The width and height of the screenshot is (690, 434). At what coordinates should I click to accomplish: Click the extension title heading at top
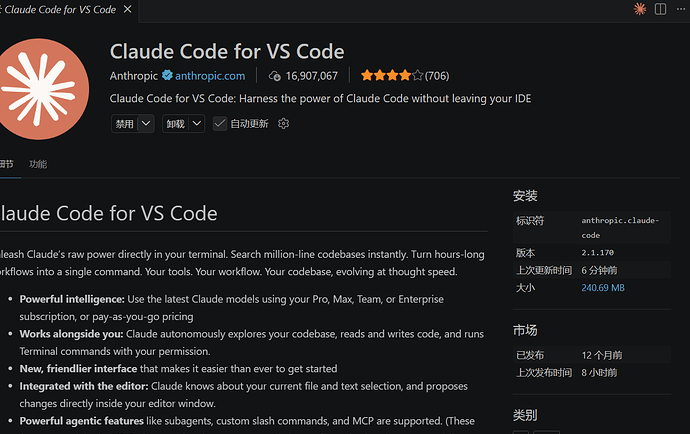click(227, 51)
